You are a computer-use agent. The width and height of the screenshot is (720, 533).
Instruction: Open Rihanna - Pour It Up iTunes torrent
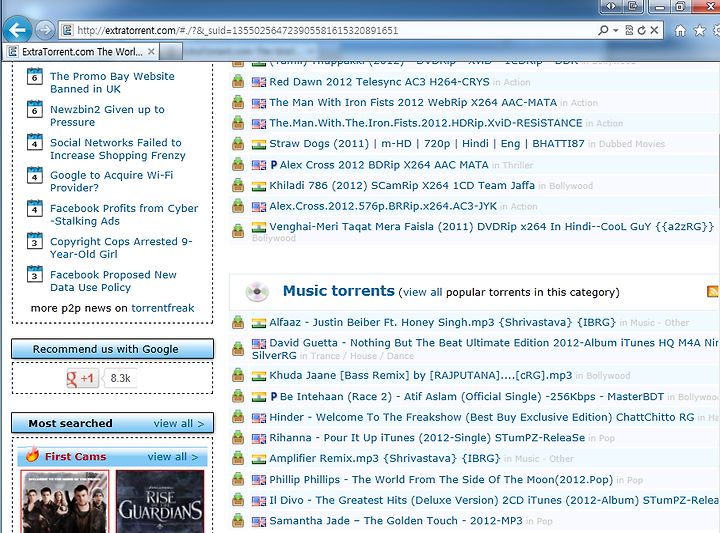tap(427, 438)
